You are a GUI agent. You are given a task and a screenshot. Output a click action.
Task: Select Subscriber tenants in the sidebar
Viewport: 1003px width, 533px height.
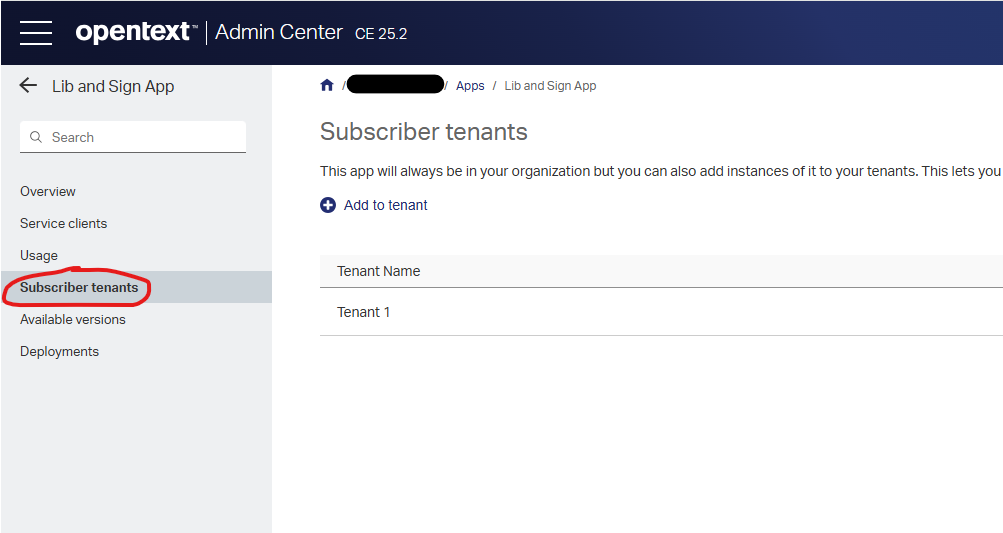136,287
